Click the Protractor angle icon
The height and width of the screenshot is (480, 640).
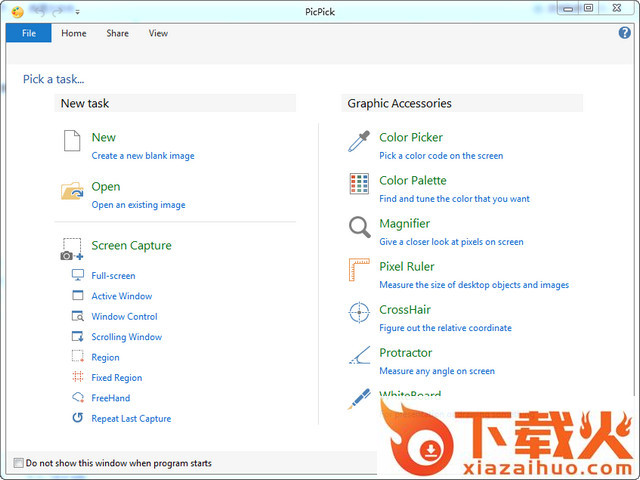pos(359,355)
